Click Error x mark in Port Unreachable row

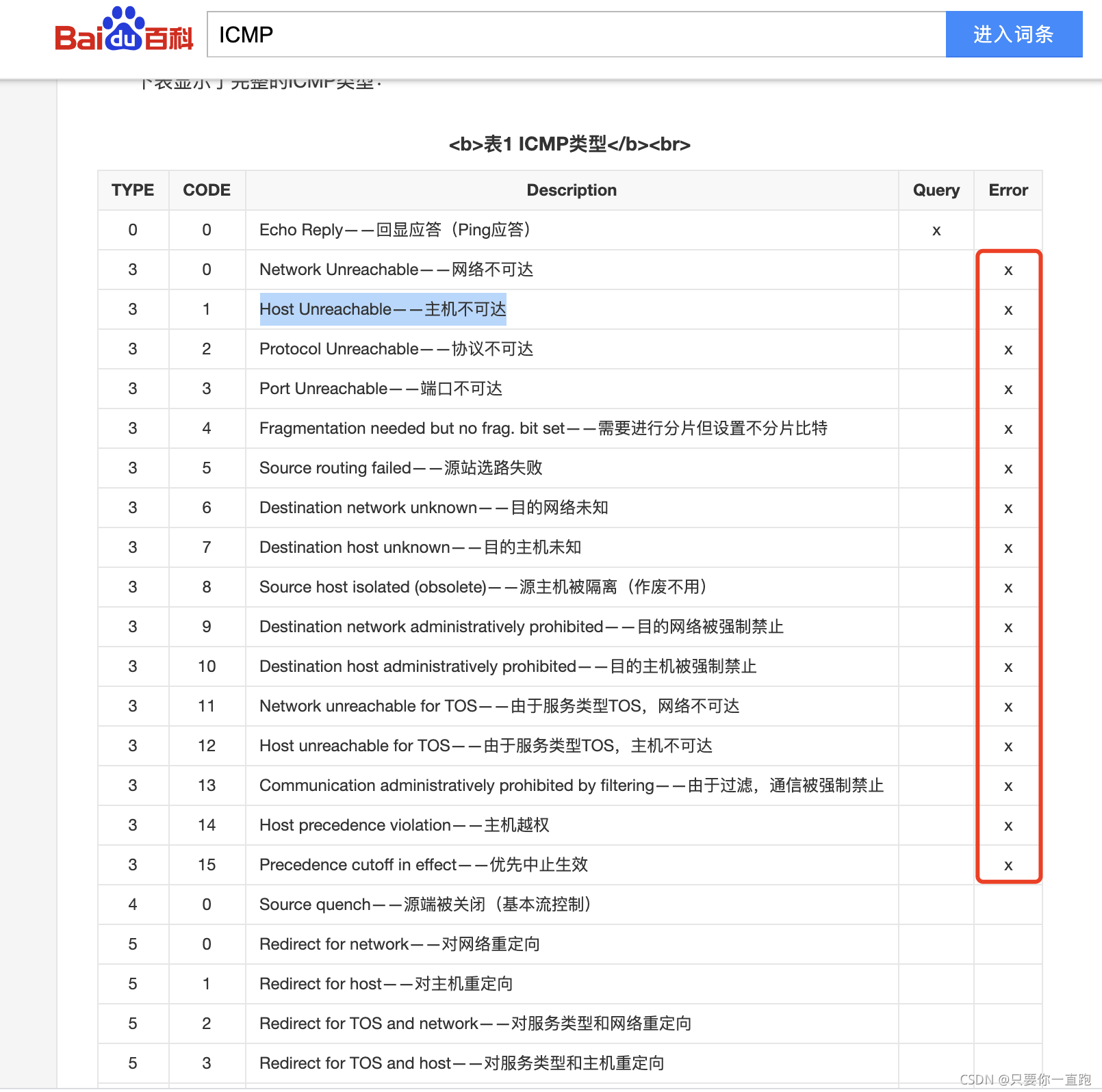click(x=1008, y=389)
